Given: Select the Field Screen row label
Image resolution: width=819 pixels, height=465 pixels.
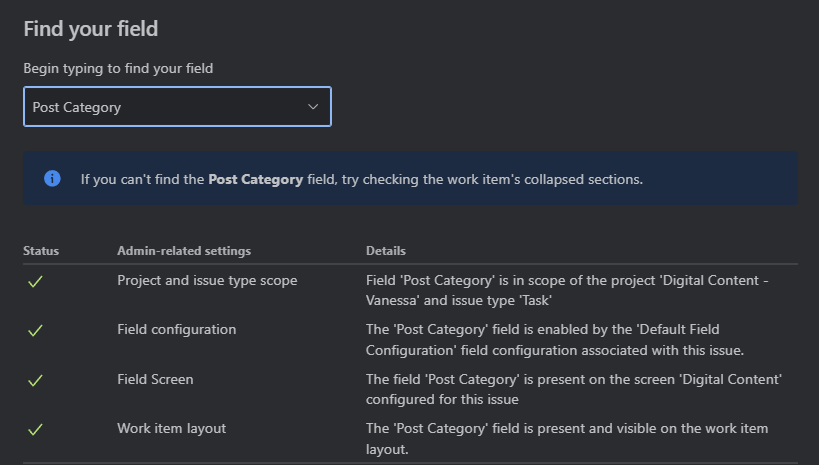Looking at the screenshot, I should click(x=155, y=379).
